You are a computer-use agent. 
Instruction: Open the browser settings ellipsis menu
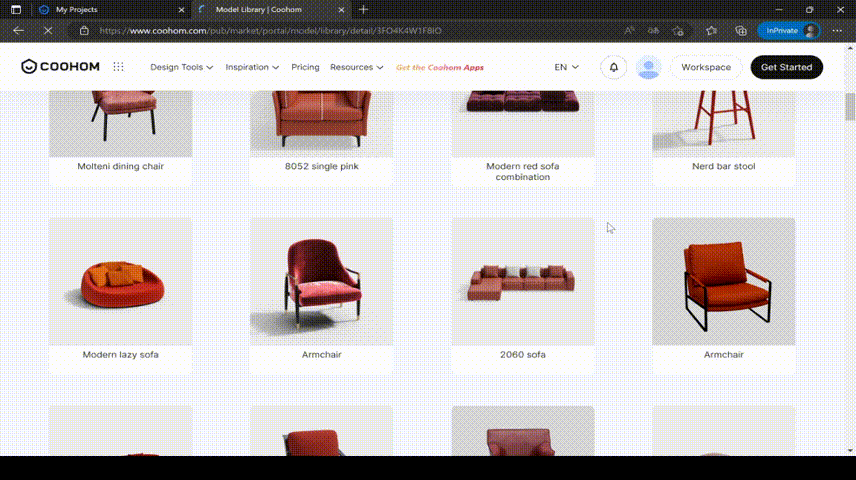(838, 31)
